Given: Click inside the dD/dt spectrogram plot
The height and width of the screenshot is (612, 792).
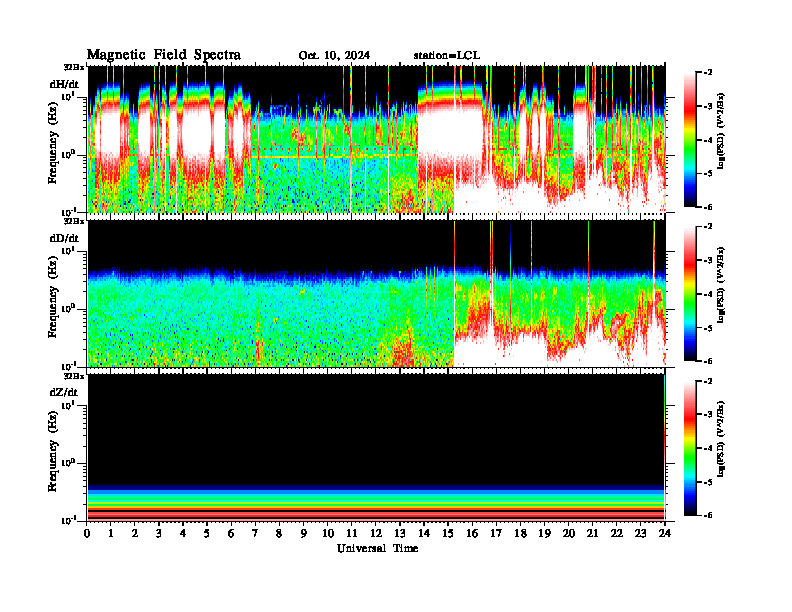Looking at the screenshot, I should (x=376, y=293).
